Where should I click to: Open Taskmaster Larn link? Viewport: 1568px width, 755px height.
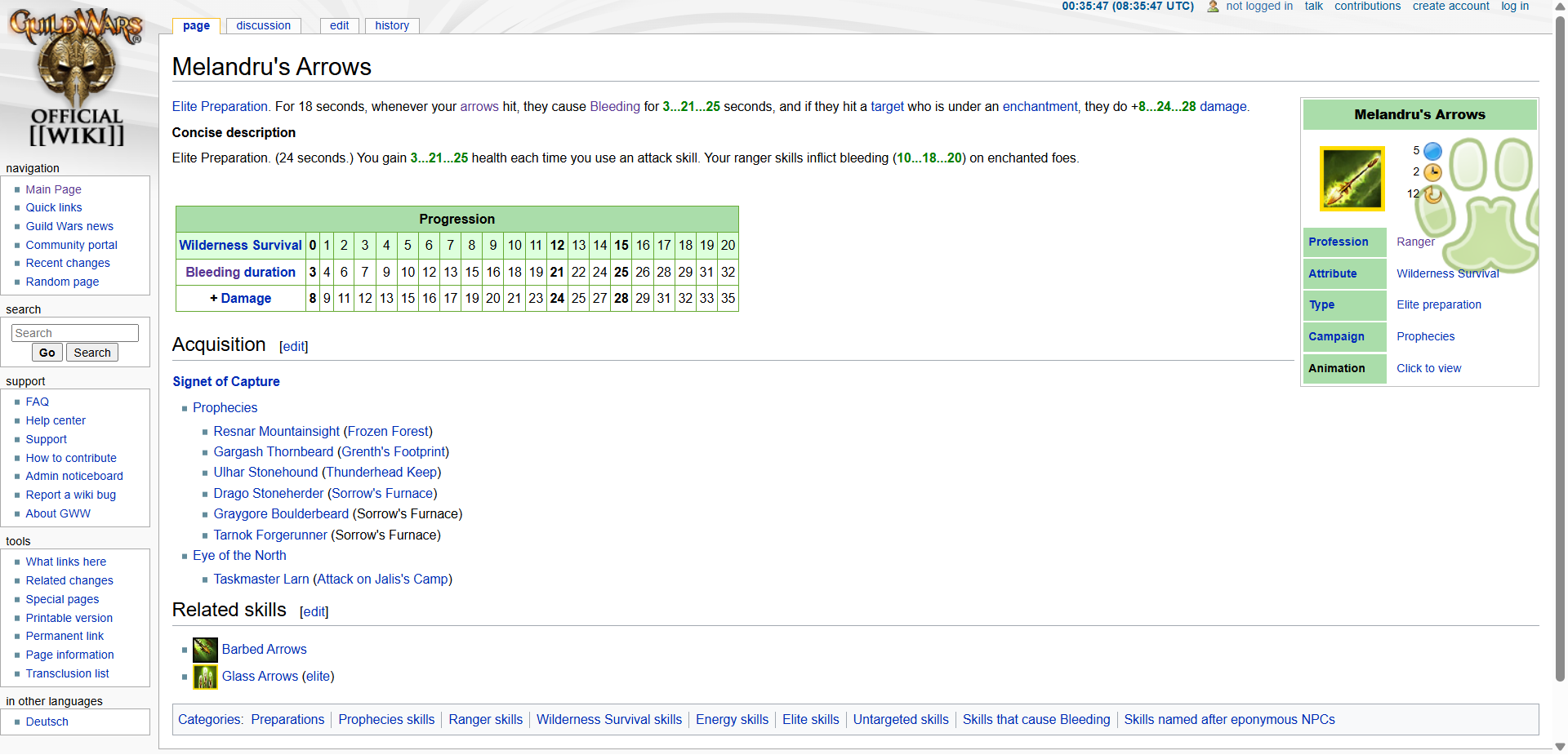261,579
